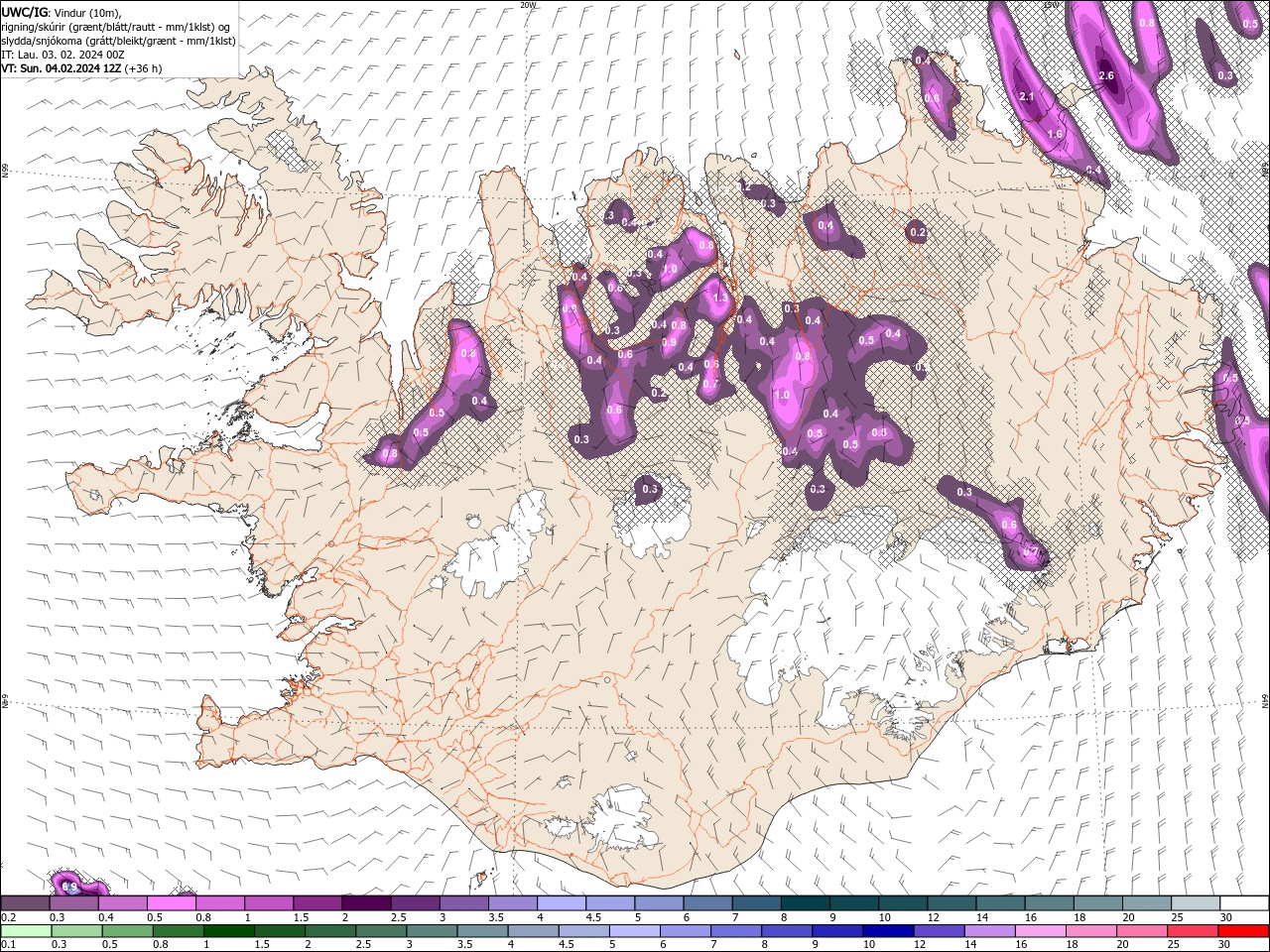
Task: Click the bottom-row legend label '0.1'
Action: pos(9,945)
